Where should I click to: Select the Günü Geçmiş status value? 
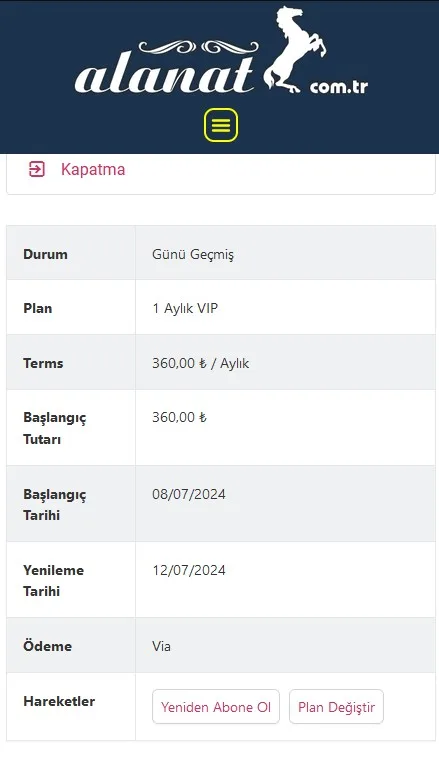(193, 254)
